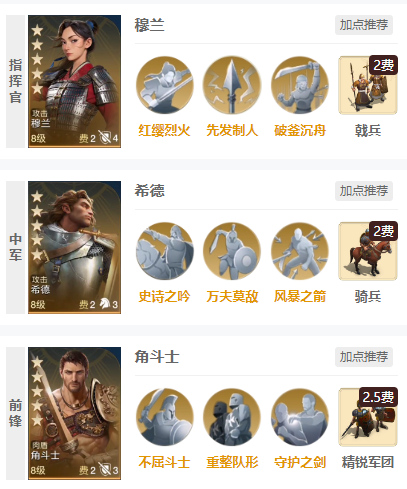Select the 风暴之箭 skill icon

coord(300,251)
